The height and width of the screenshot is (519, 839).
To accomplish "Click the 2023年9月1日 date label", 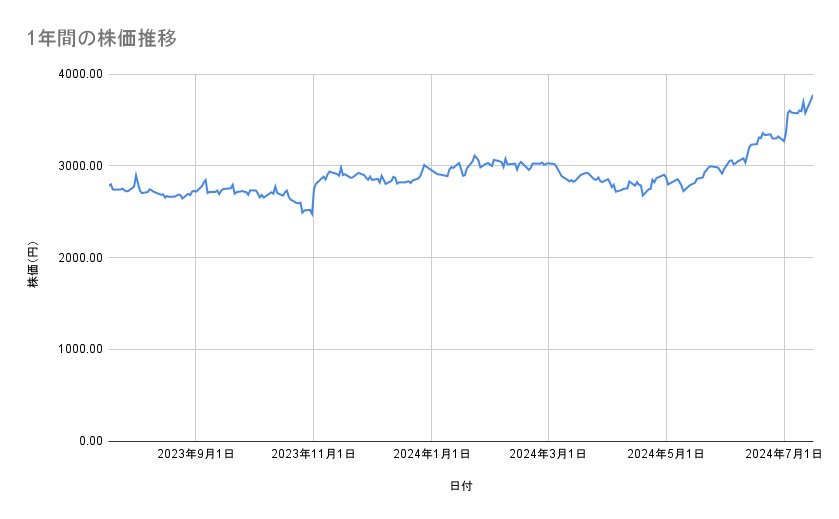I will click(x=195, y=455).
